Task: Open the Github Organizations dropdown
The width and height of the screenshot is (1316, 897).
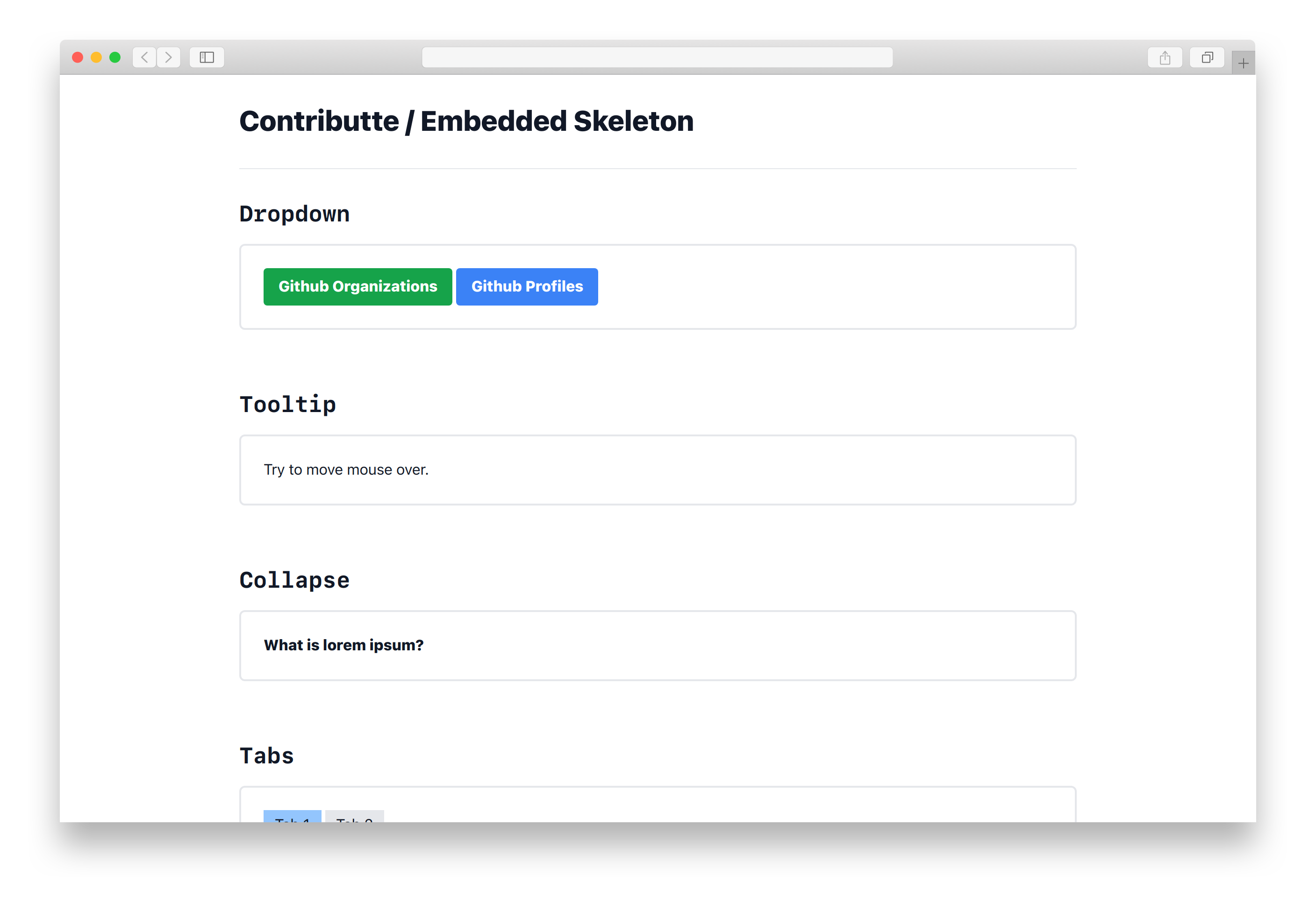Action: (x=358, y=286)
